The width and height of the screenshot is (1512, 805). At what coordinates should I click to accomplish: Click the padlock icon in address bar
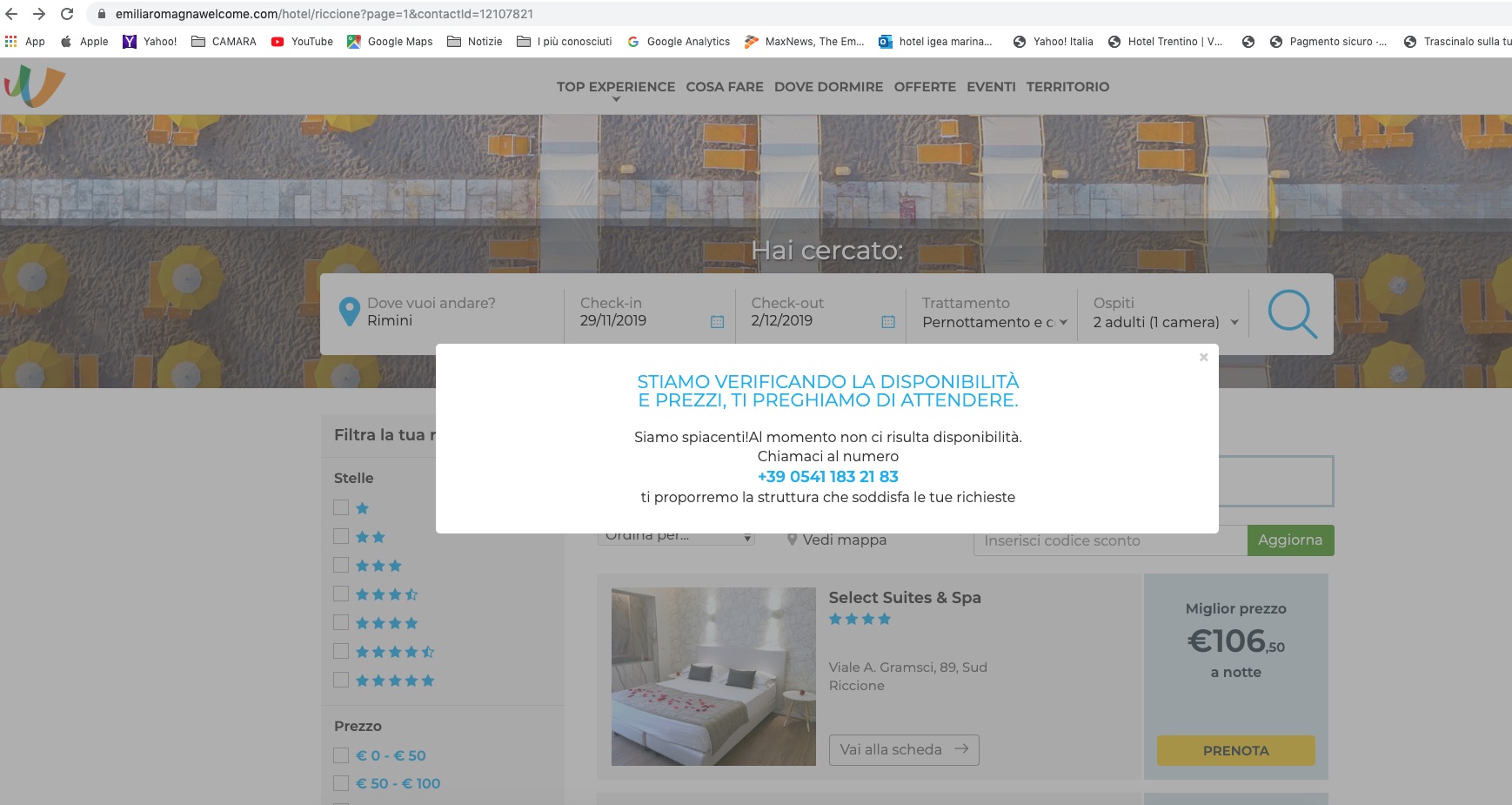coord(102,14)
